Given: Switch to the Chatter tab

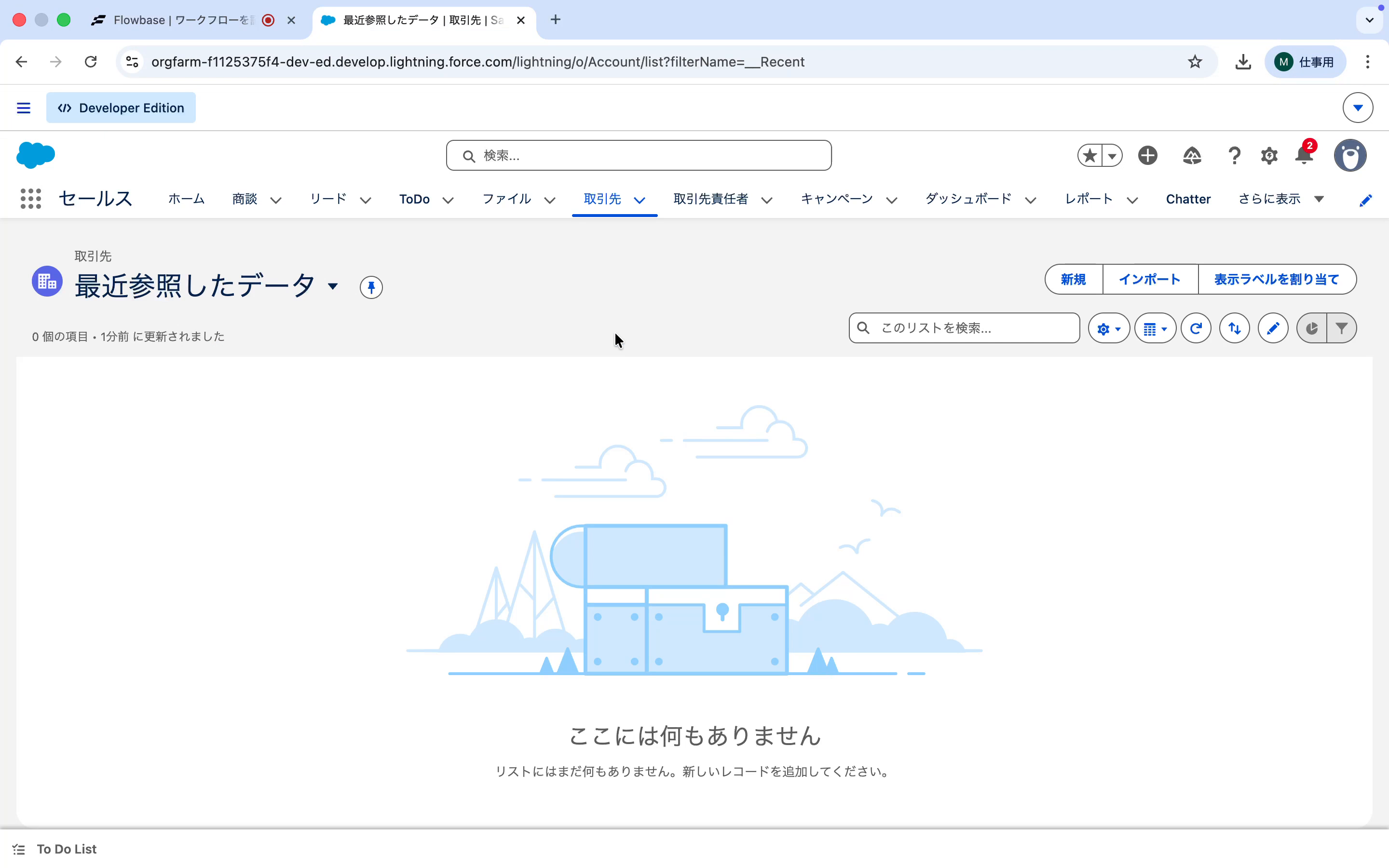Looking at the screenshot, I should click(1187, 199).
